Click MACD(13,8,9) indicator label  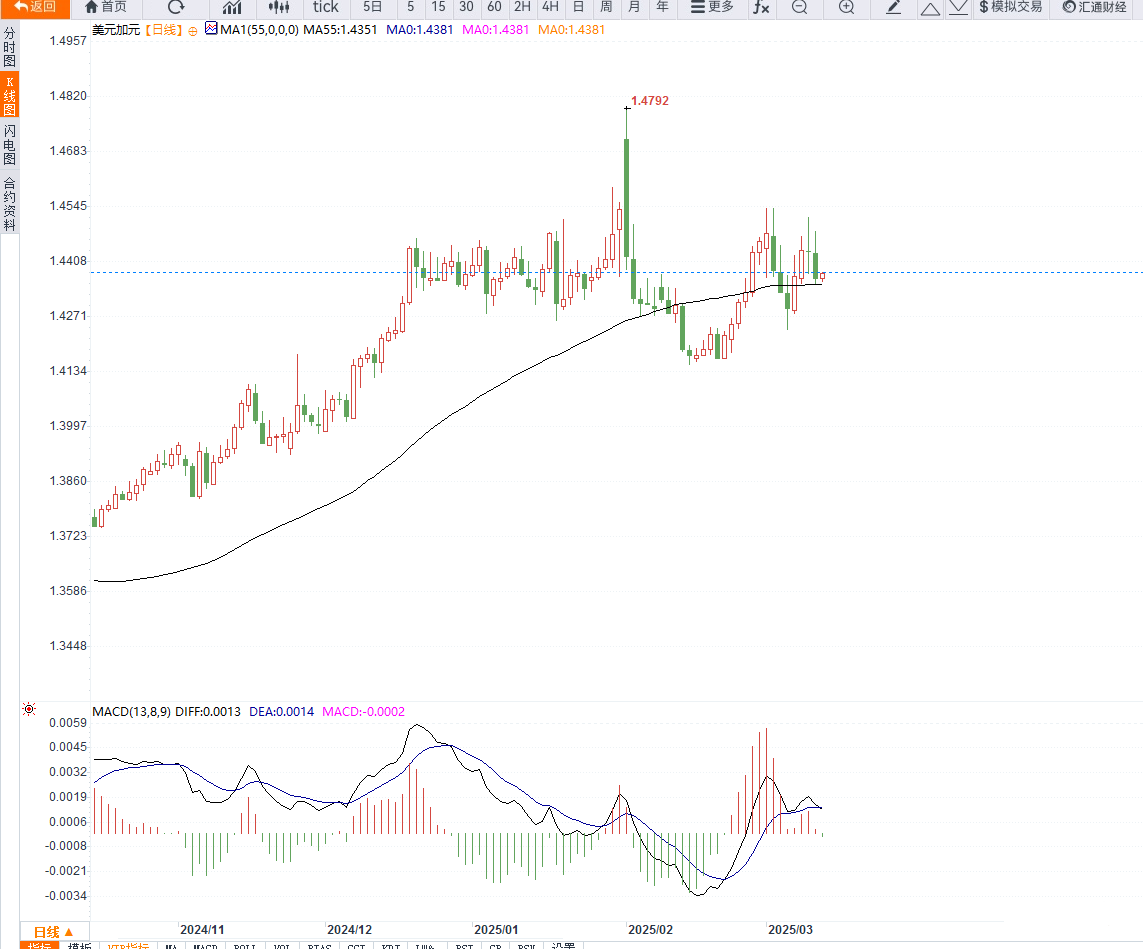click(132, 711)
